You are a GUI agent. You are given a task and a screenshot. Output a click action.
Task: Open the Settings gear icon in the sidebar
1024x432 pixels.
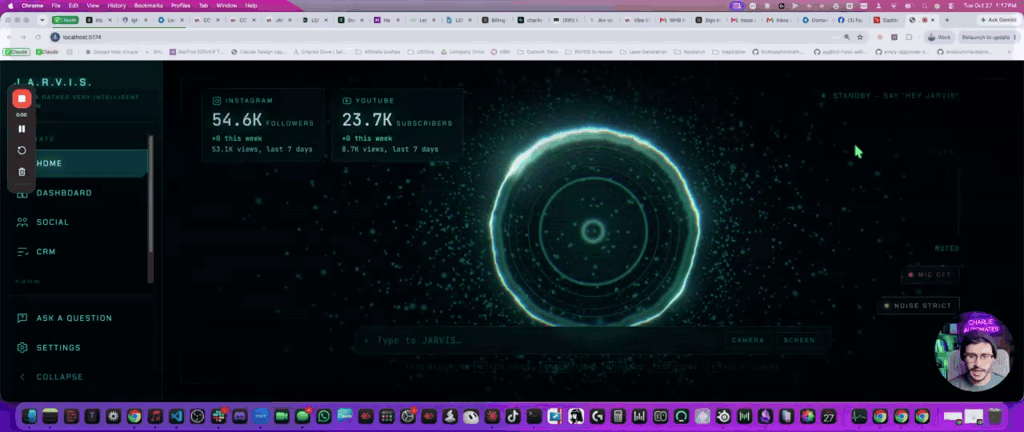[22, 347]
